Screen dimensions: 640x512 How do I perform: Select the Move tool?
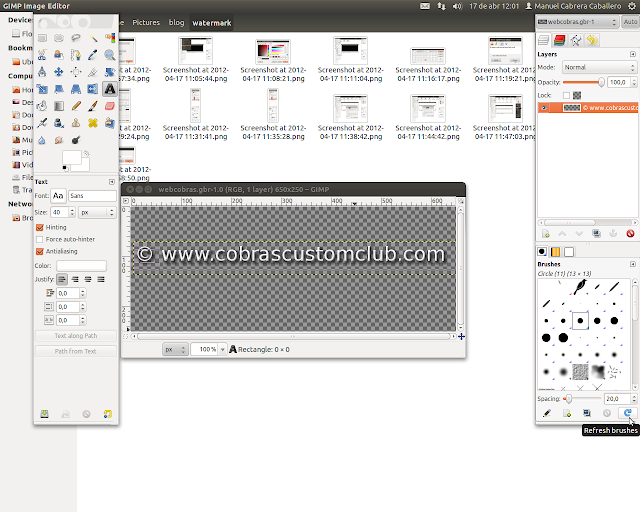click(x=59, y=72)
